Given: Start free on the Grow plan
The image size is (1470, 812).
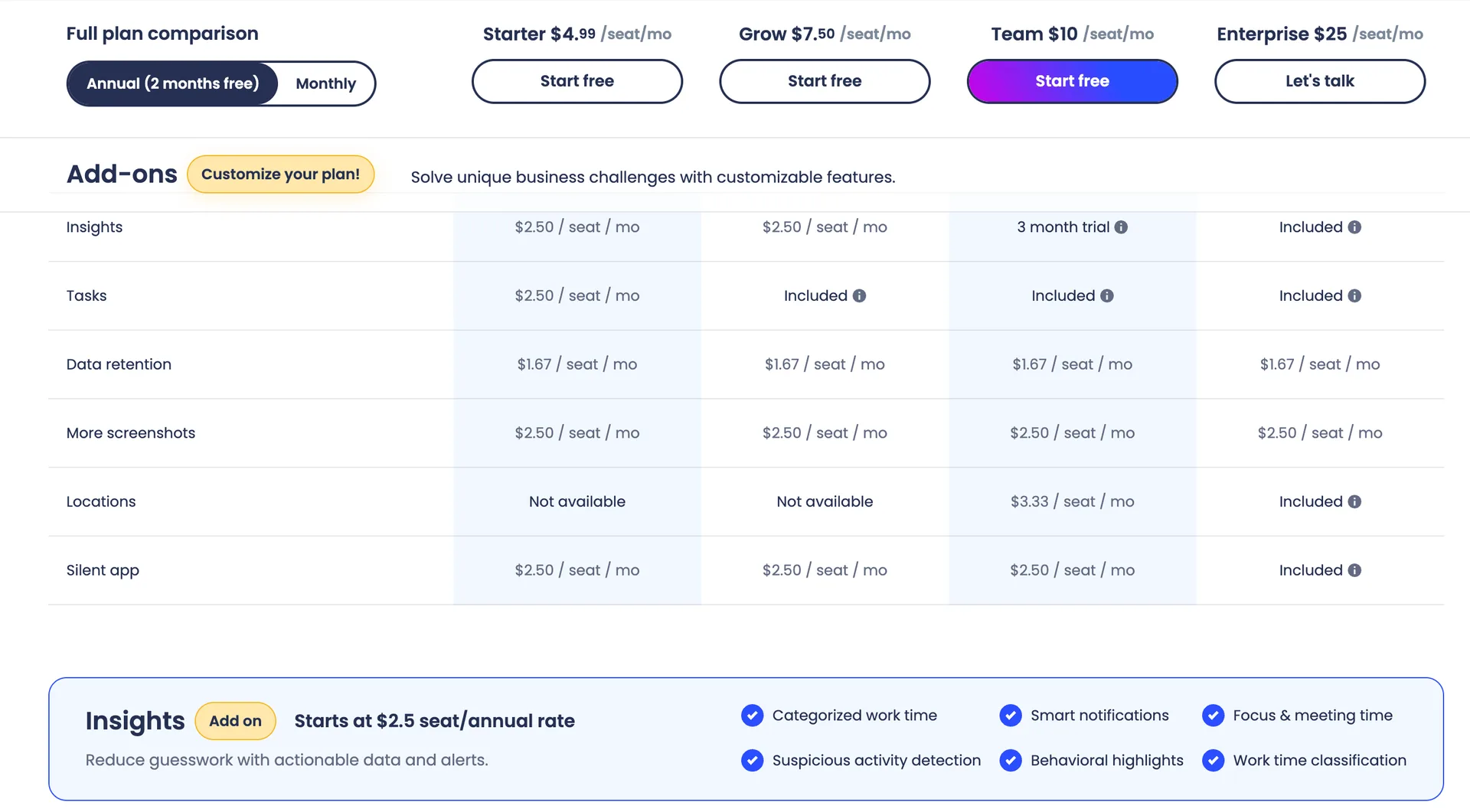Looking at the screenshot, I should [x=825, y=81].
